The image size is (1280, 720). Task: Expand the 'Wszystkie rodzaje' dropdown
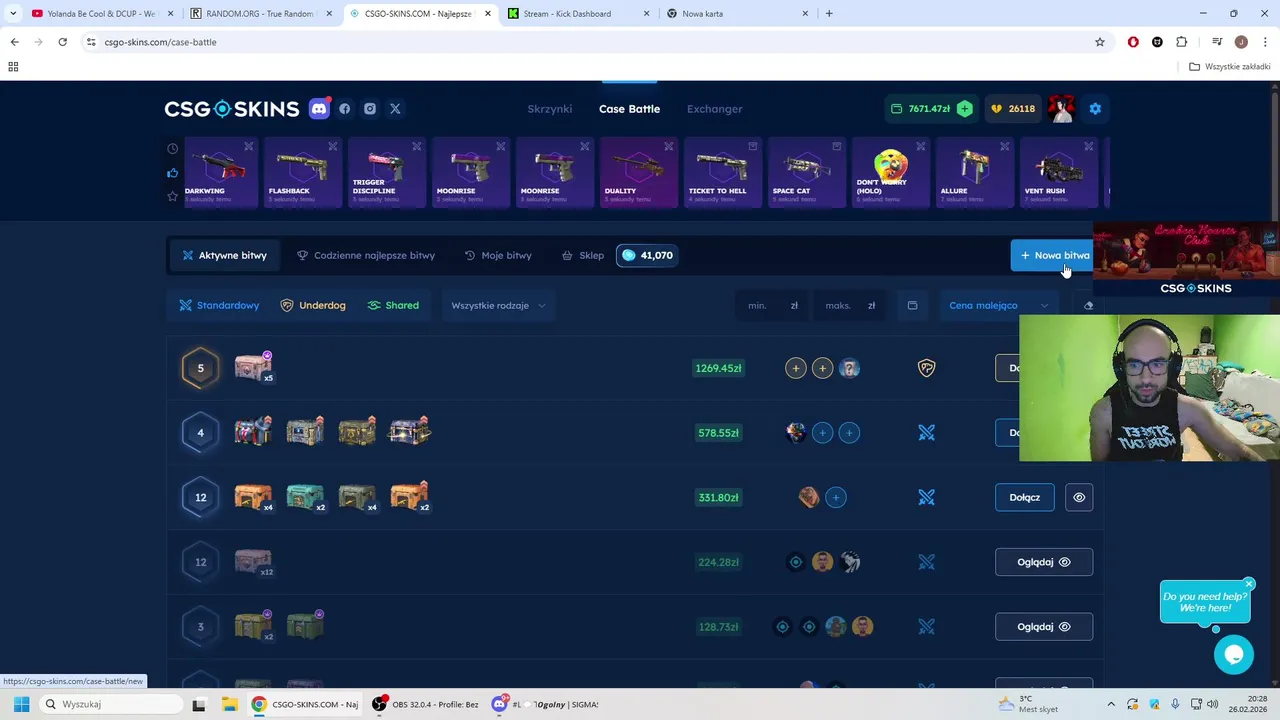(x=498, y=305)
